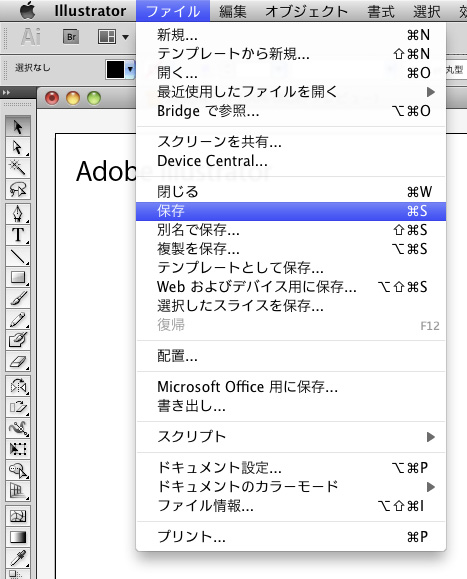
Task: Select the Rotate tool
Action: tap(18, 386)
